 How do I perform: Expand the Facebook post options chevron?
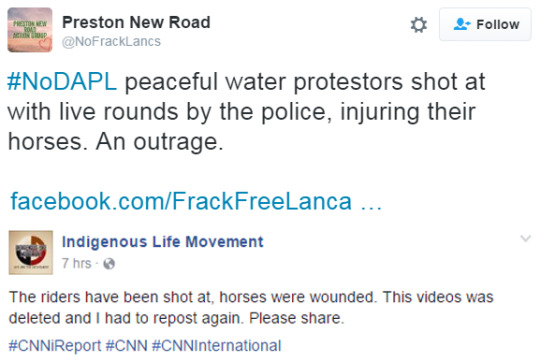(x=526, y=238)
